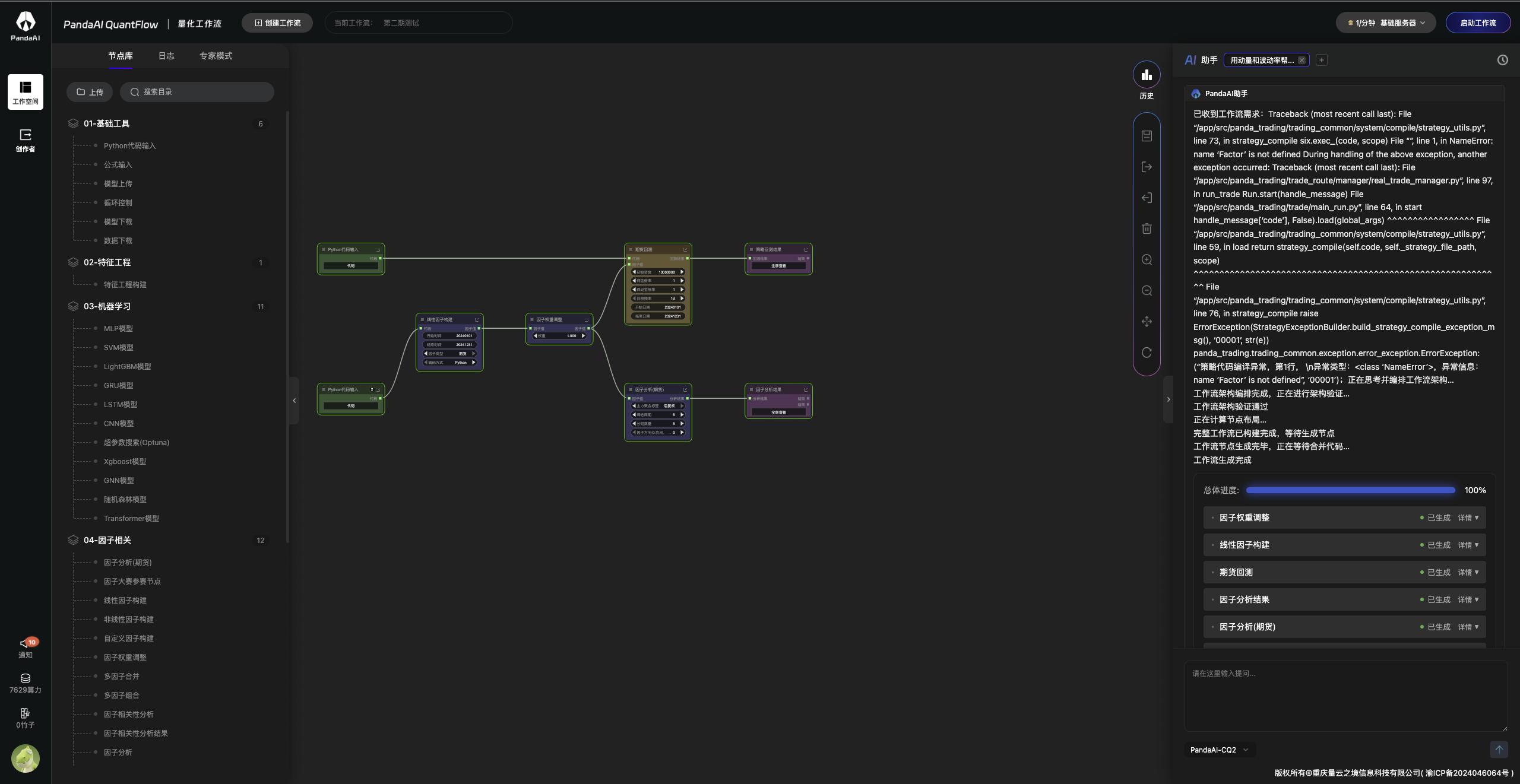Click the trash delete icon in canvas toolbar
The width and height of the screenshot is (1520, 784).
(1147, 228)
